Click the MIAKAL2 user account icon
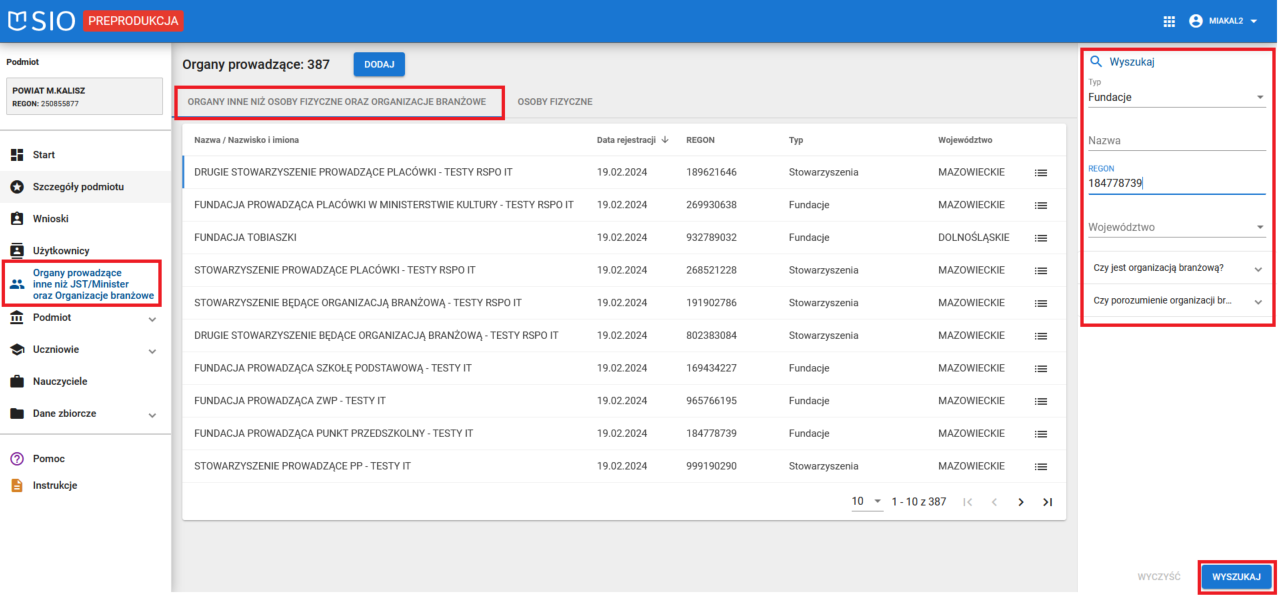The image size is (1281, 605). pos(1195,21)
